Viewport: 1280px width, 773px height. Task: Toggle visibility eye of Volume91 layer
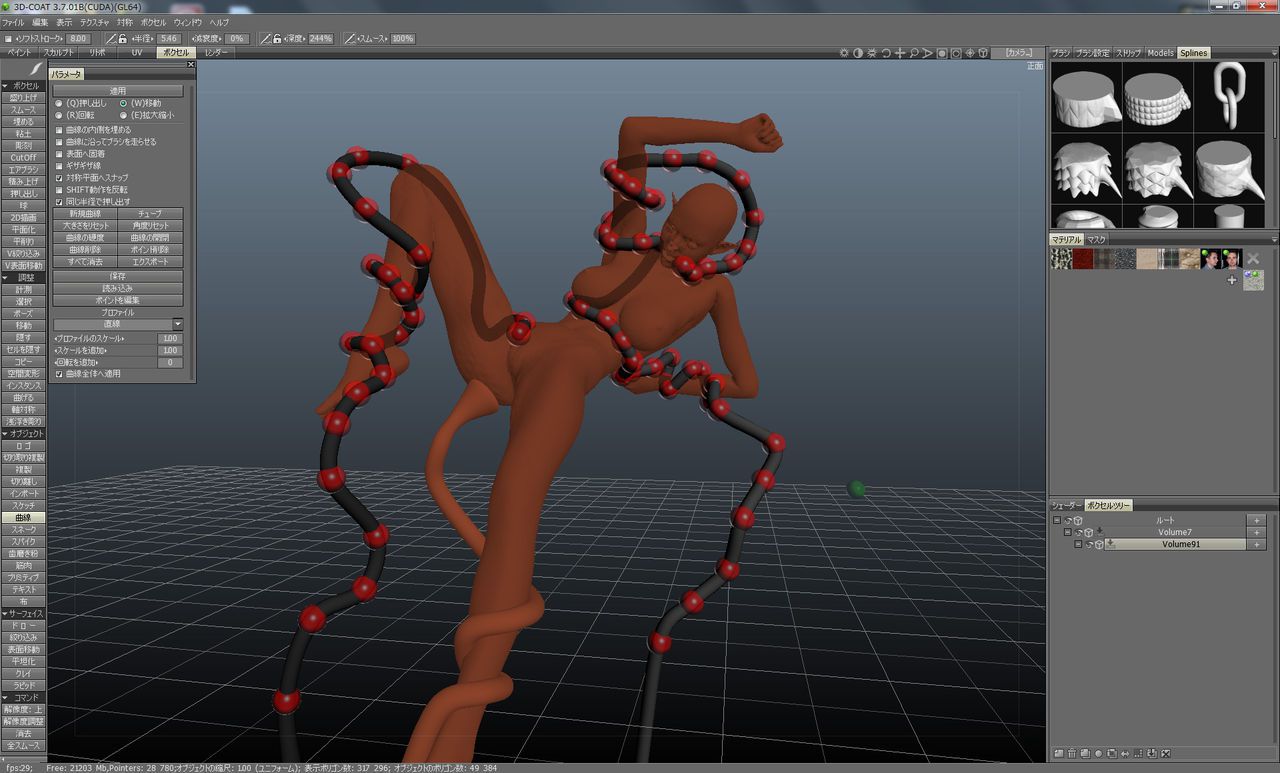coord(1089,544)
